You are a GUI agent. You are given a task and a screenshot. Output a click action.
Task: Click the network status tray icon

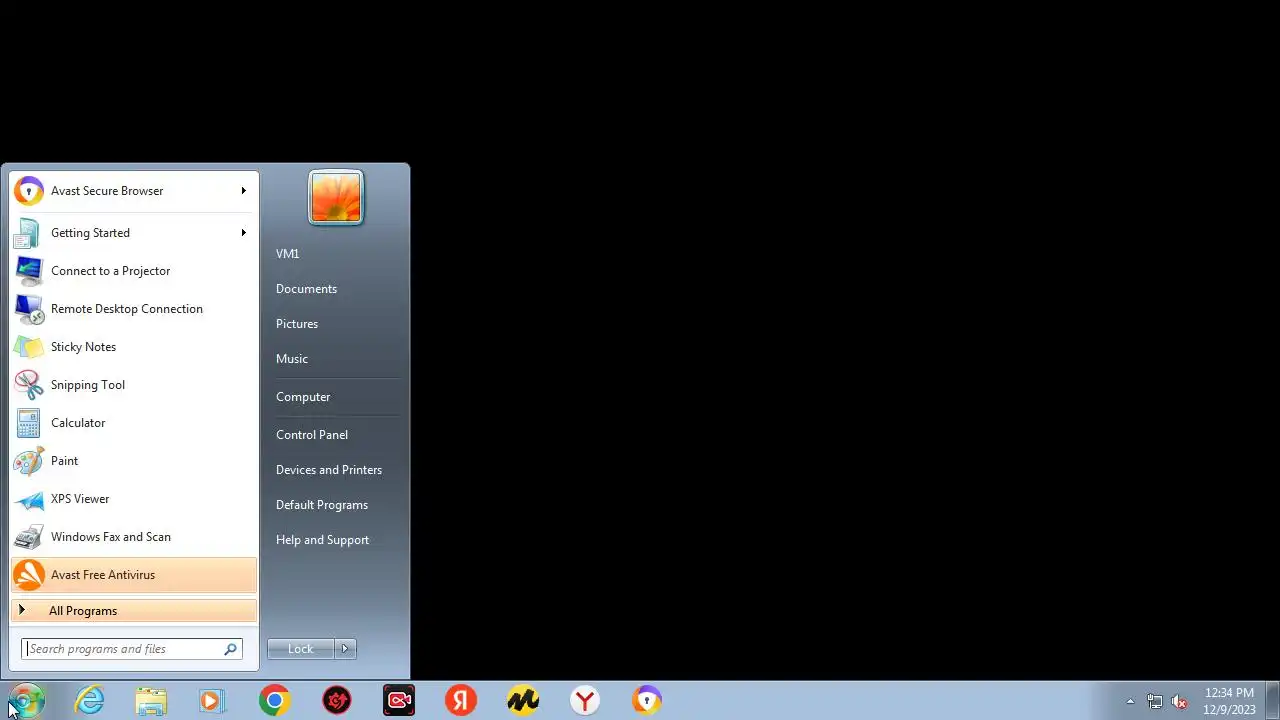click(1155, 701)
